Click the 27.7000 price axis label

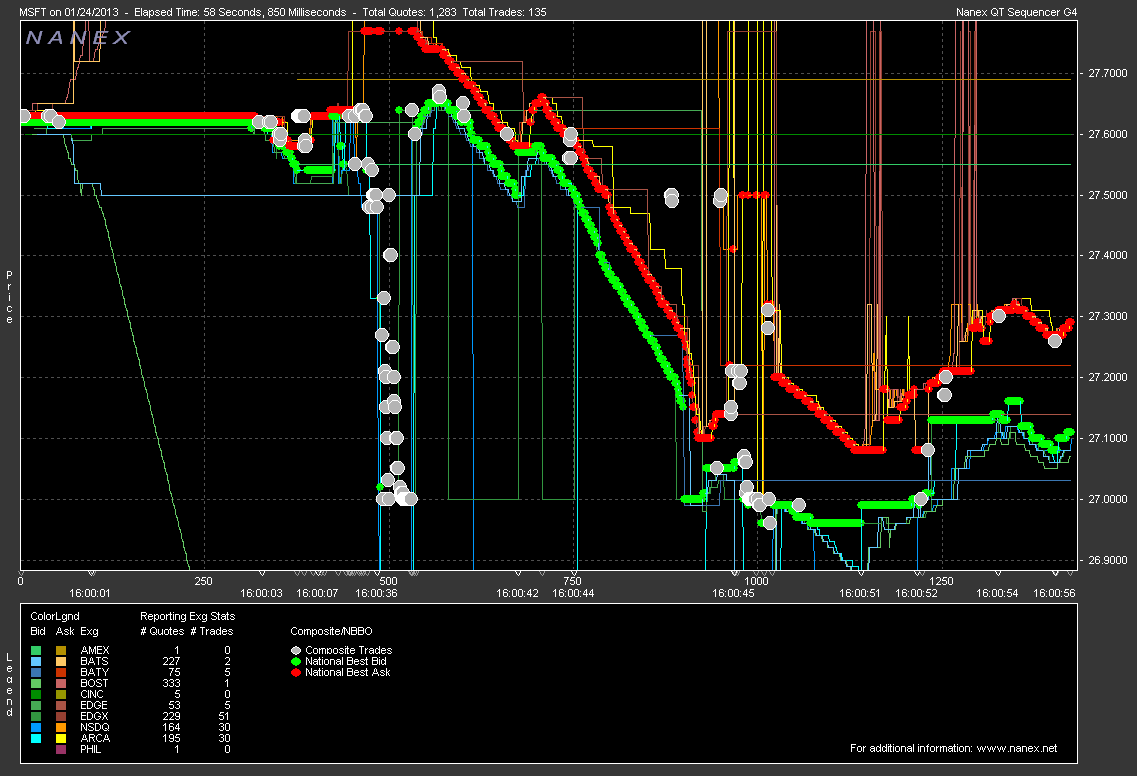pyautogui.click(x=1108, y=73)
